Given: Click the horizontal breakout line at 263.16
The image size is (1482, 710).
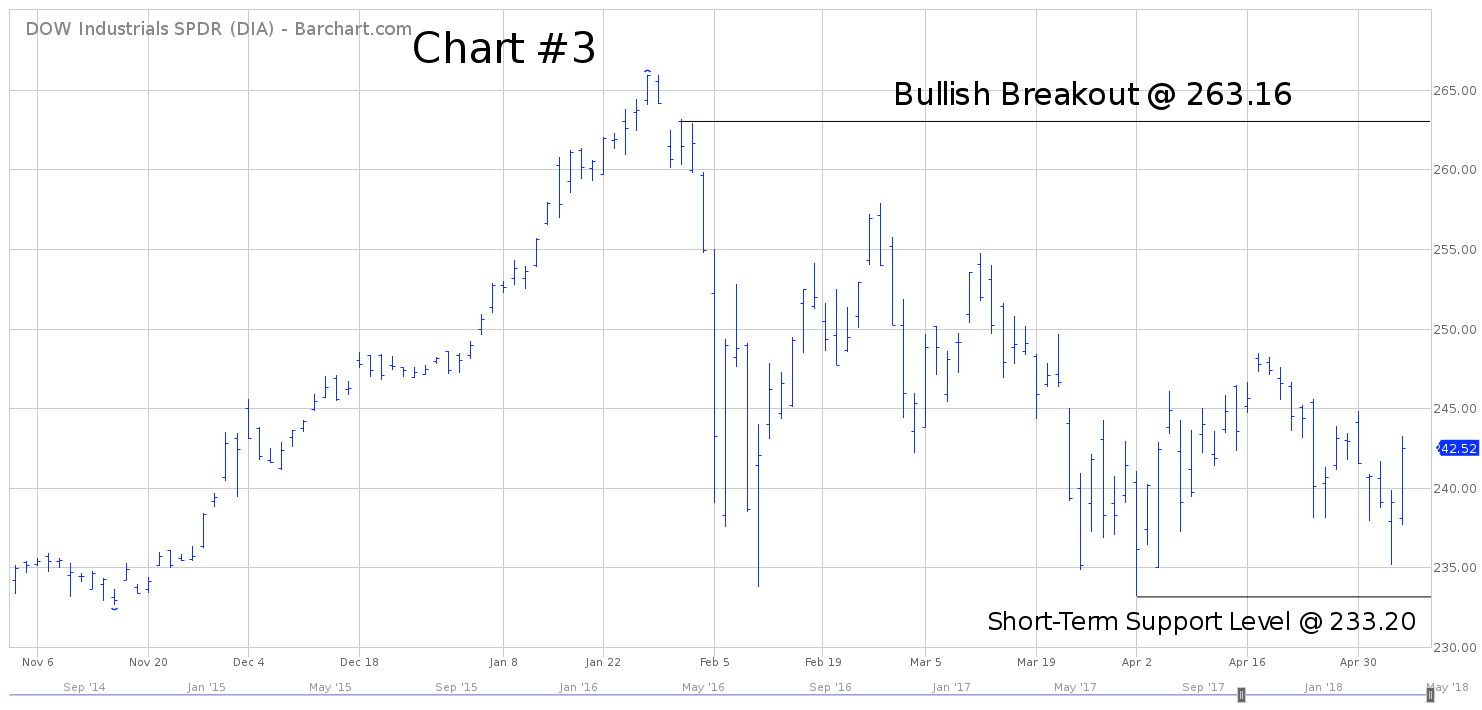Looking at the screenshot, I should [x=1055, y=122].
